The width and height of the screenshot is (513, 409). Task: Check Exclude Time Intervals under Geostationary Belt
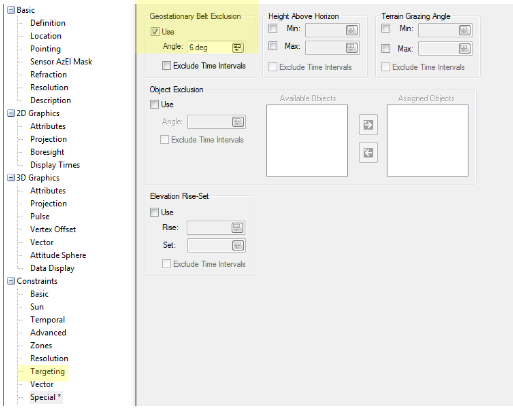coord(166,65)
